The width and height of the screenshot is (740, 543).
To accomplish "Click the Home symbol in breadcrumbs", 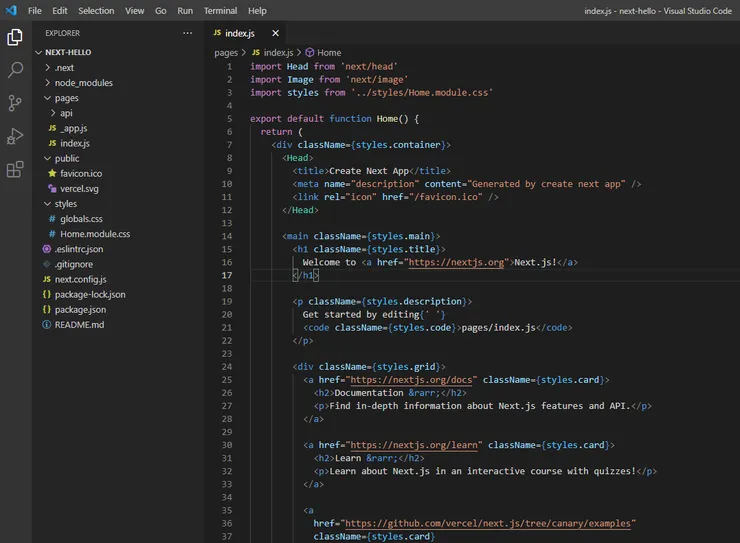I will 329,52.
